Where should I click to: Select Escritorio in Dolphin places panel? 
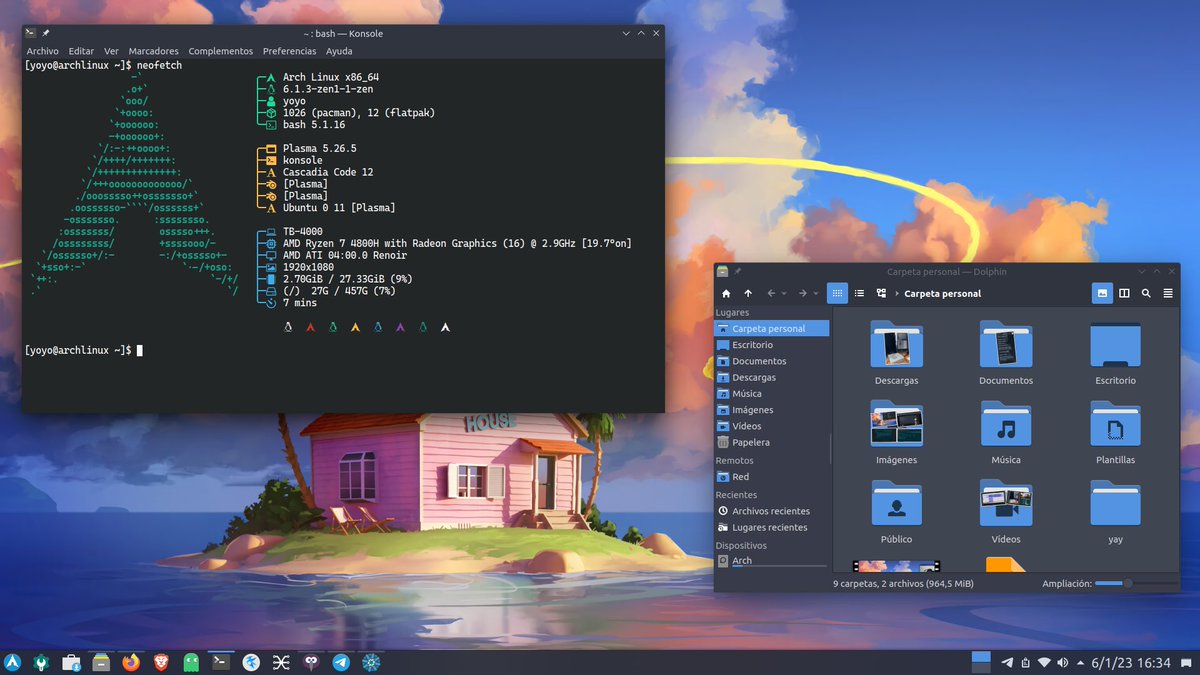pyautogui.click(x=772, y=345)
